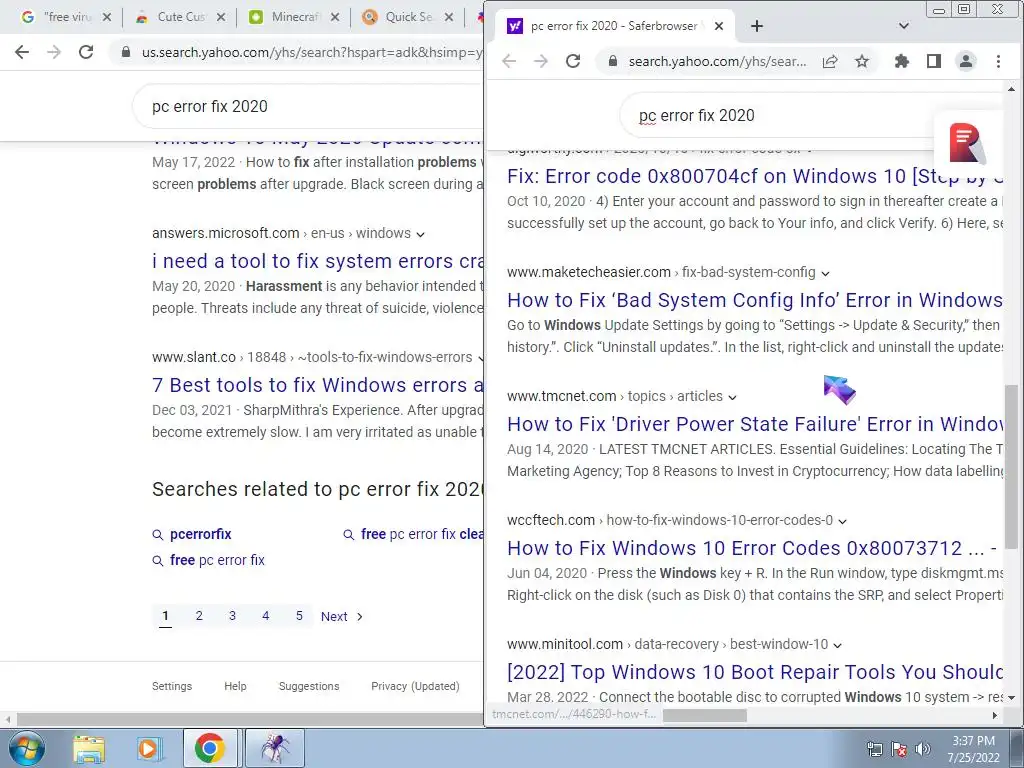The height and width of the screenshot is (768, 1024).
Task: Click Saferbrowser window vertical scrollbar thumb
Action: tap(1011, 467)
